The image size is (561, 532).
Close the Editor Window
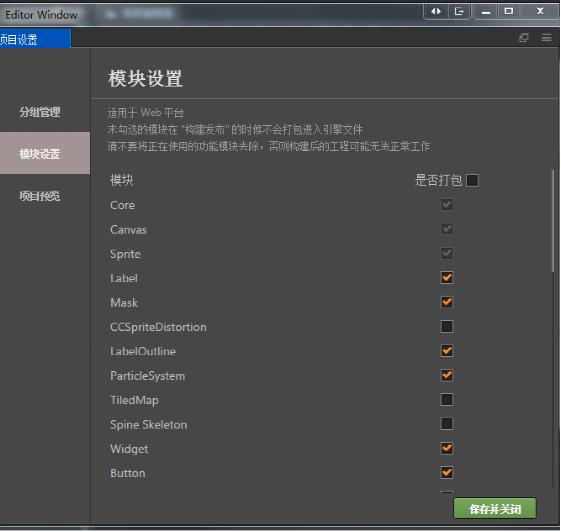tap(540, 11)
